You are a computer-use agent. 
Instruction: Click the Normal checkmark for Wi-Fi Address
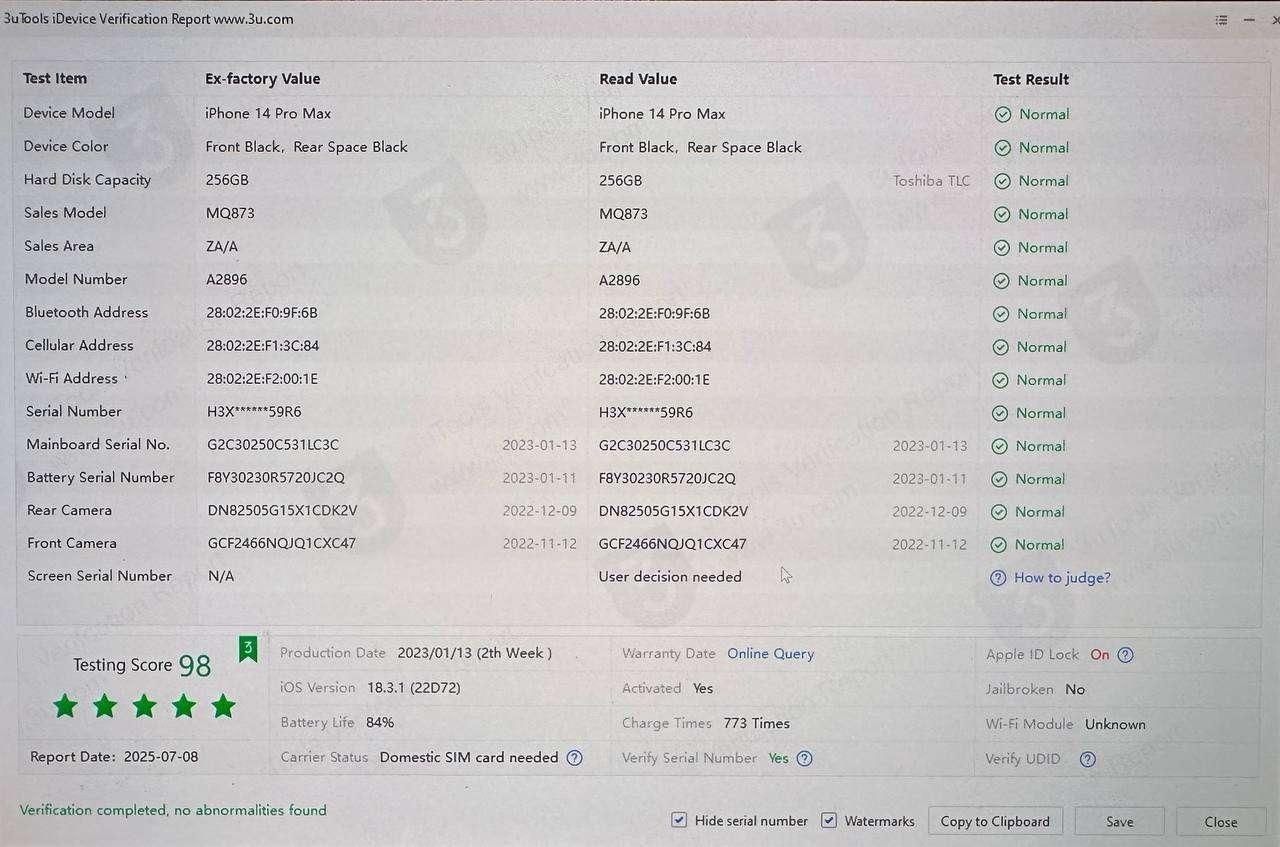(x=1000, y=380)
